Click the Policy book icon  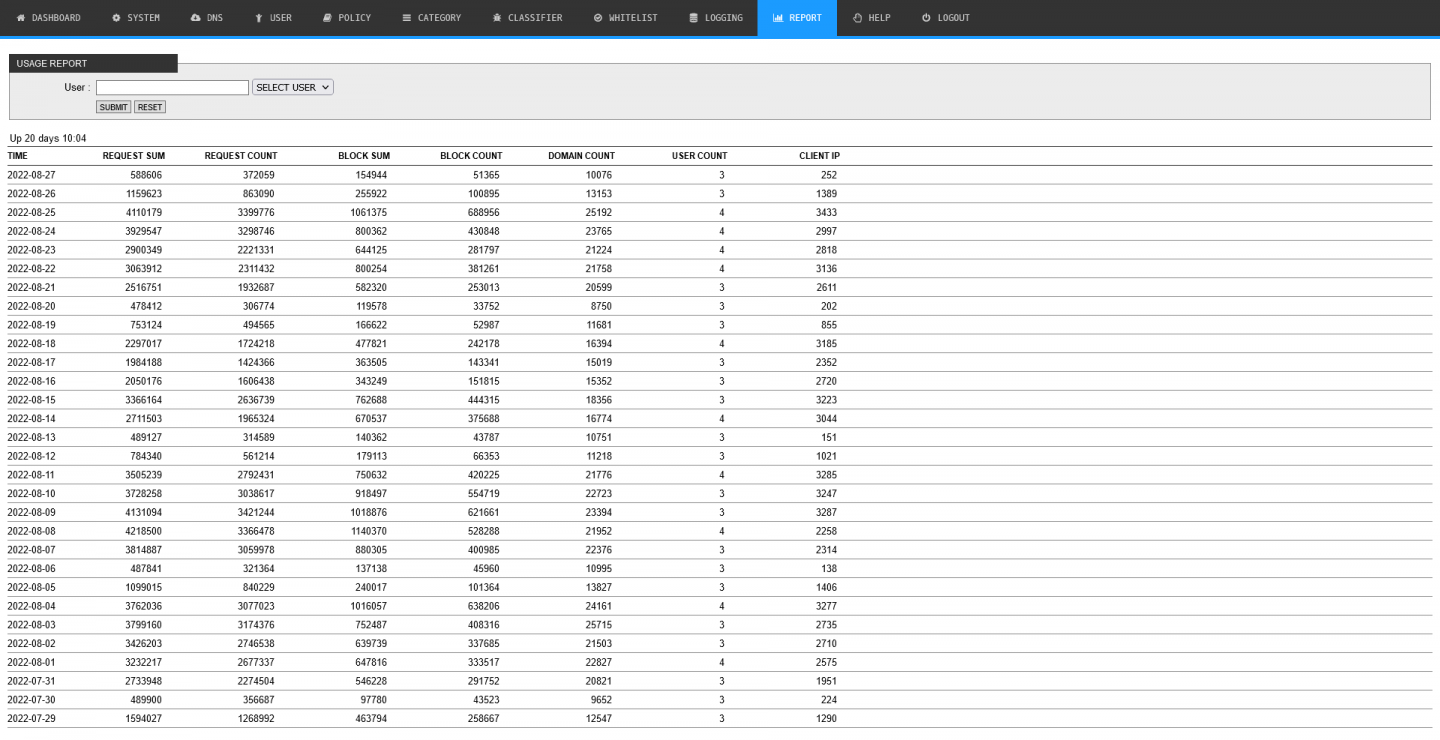tap(327, 18)
